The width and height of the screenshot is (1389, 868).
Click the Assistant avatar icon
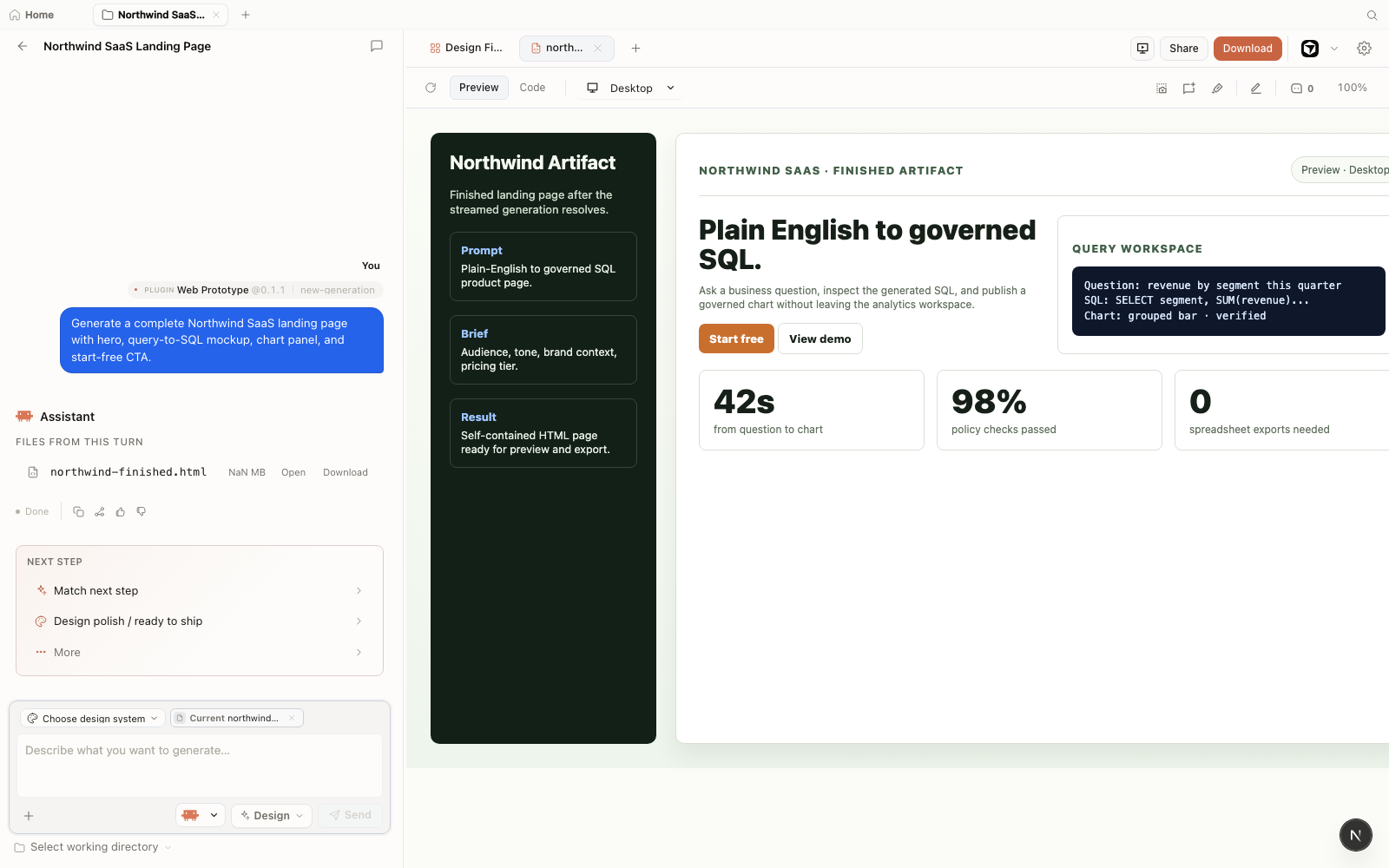coord(24,417)
